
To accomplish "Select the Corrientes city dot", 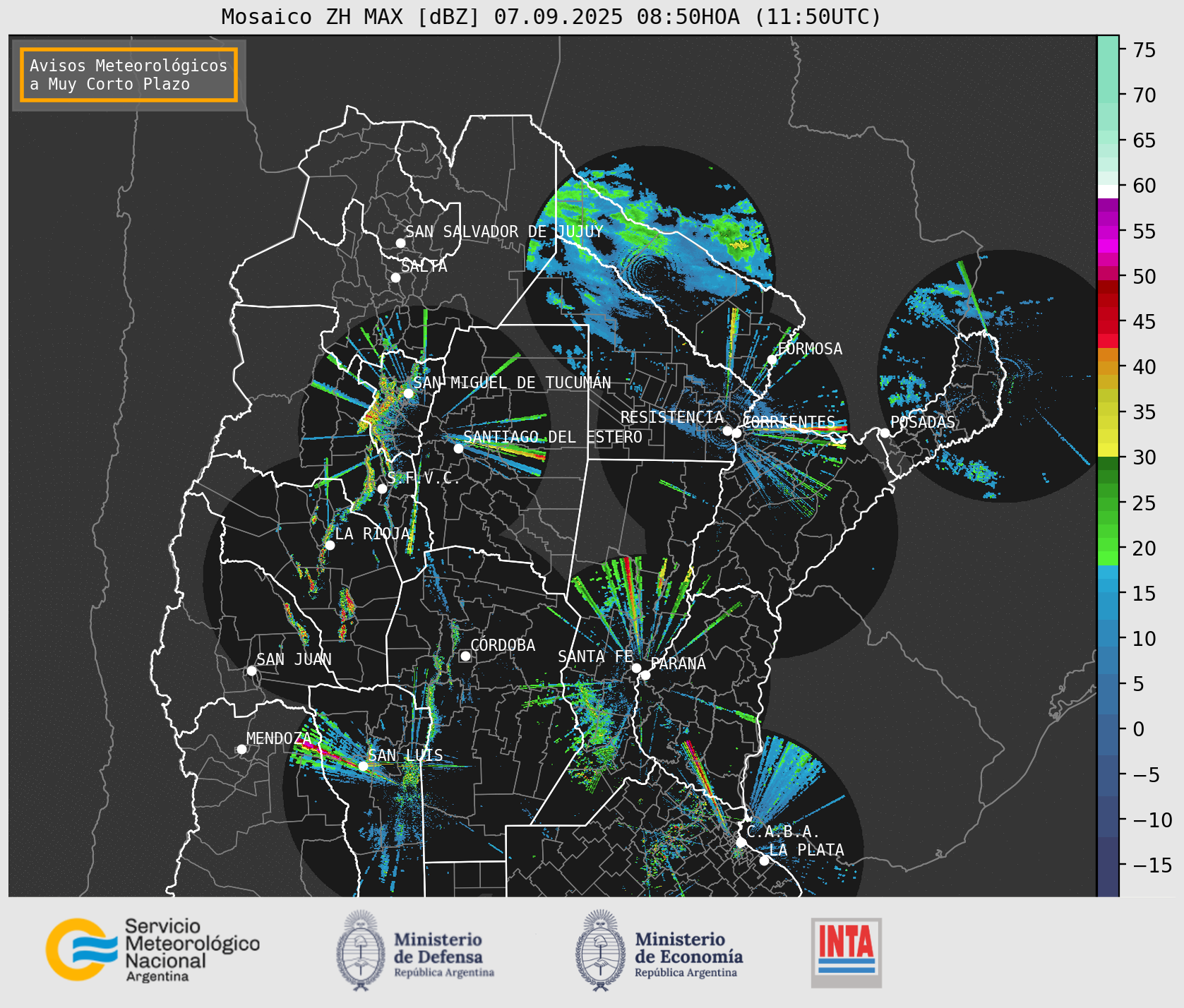I will [x=736, y=433].
